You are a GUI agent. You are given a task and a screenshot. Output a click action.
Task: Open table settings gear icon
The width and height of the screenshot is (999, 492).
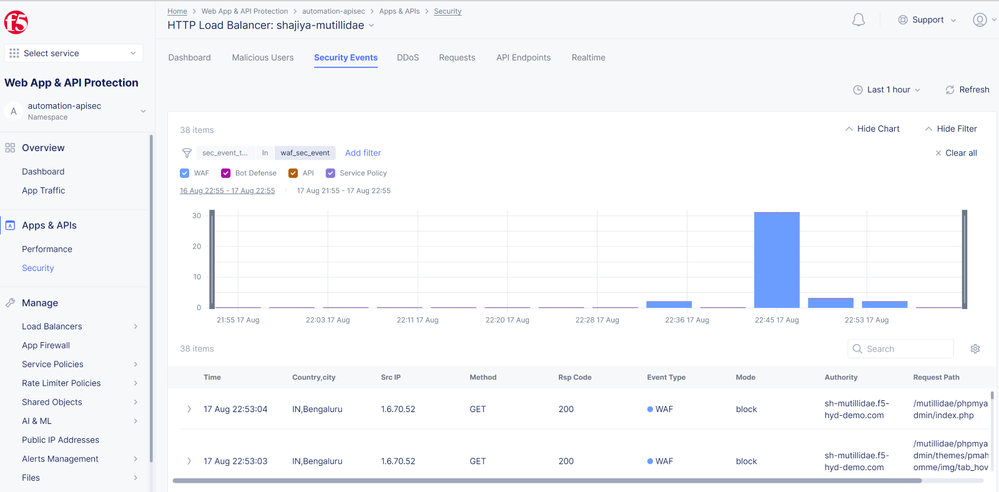pos(975,349)
